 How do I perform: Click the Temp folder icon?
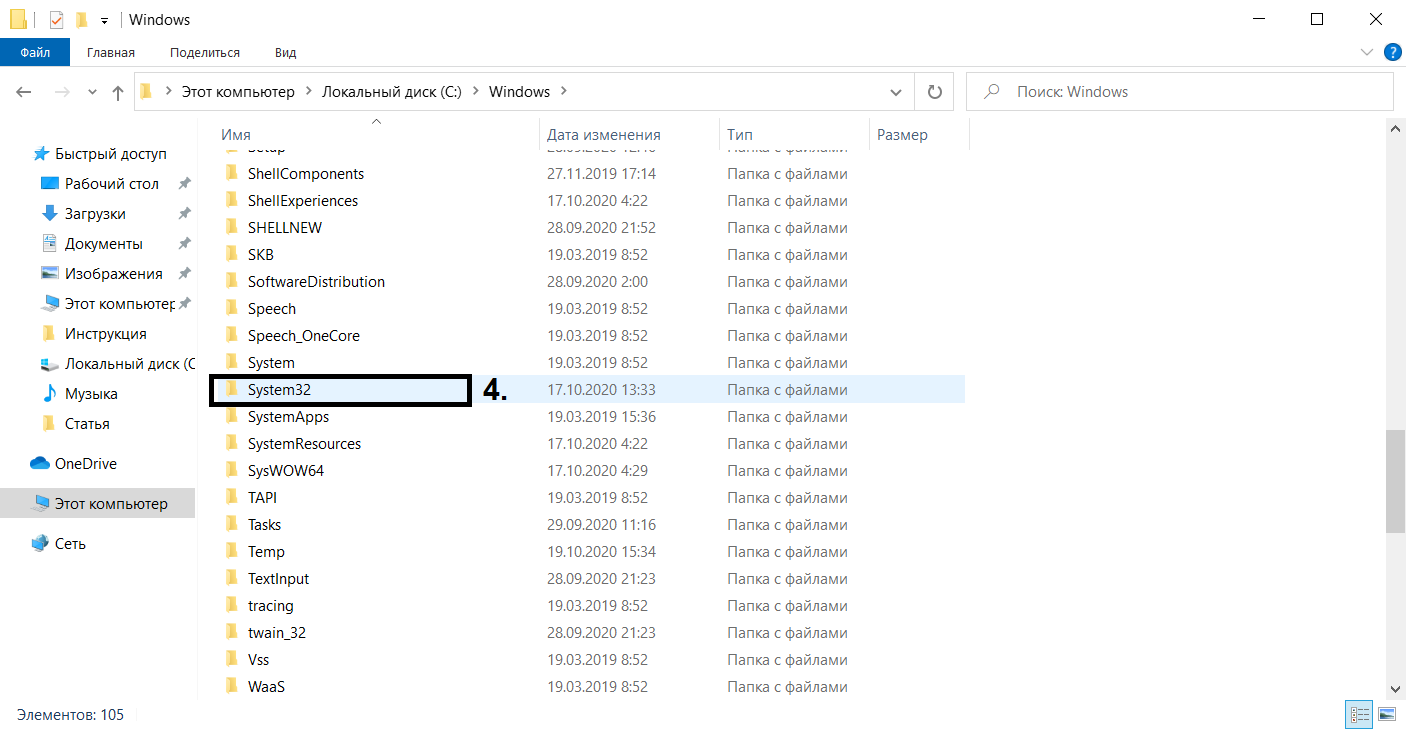point(231,551)
